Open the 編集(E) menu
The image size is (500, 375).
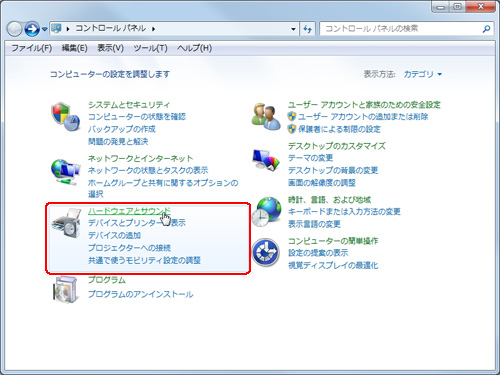[x=74, y=48]
